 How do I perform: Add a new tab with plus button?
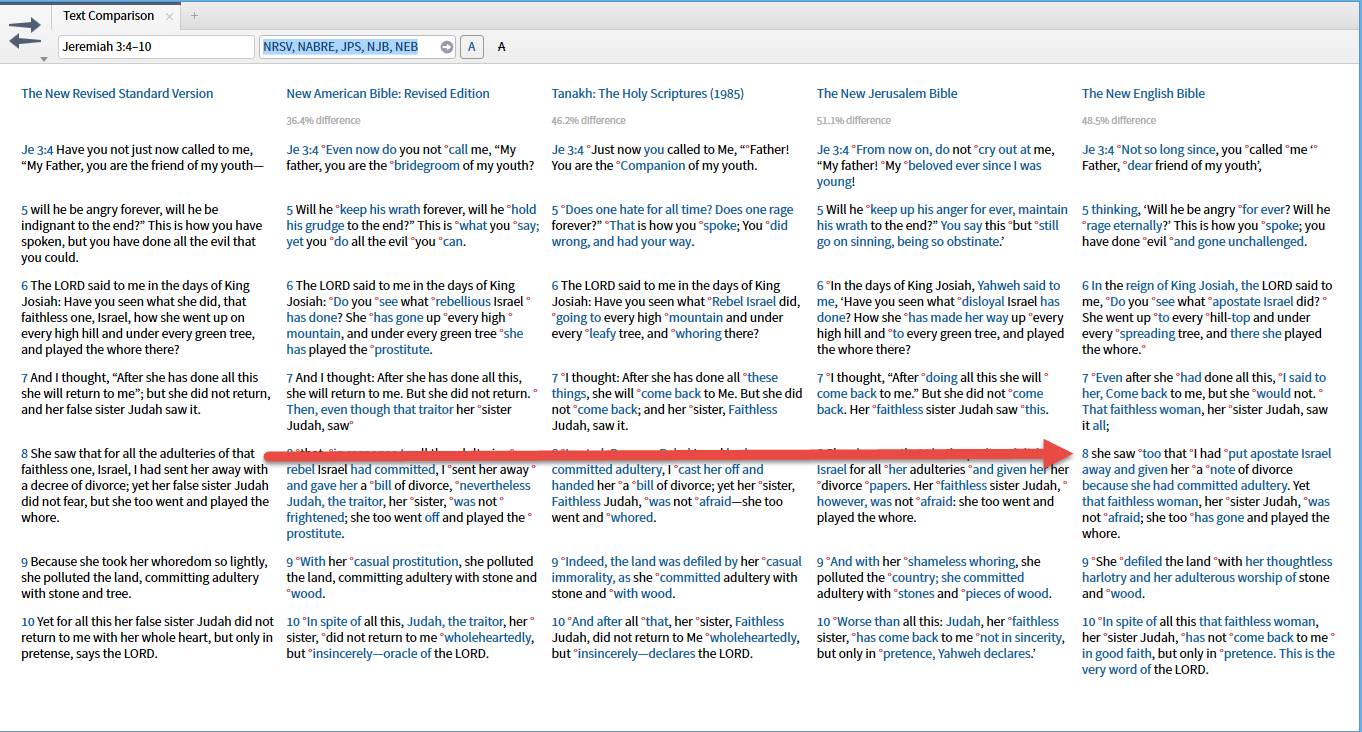[x=194, y=16]
